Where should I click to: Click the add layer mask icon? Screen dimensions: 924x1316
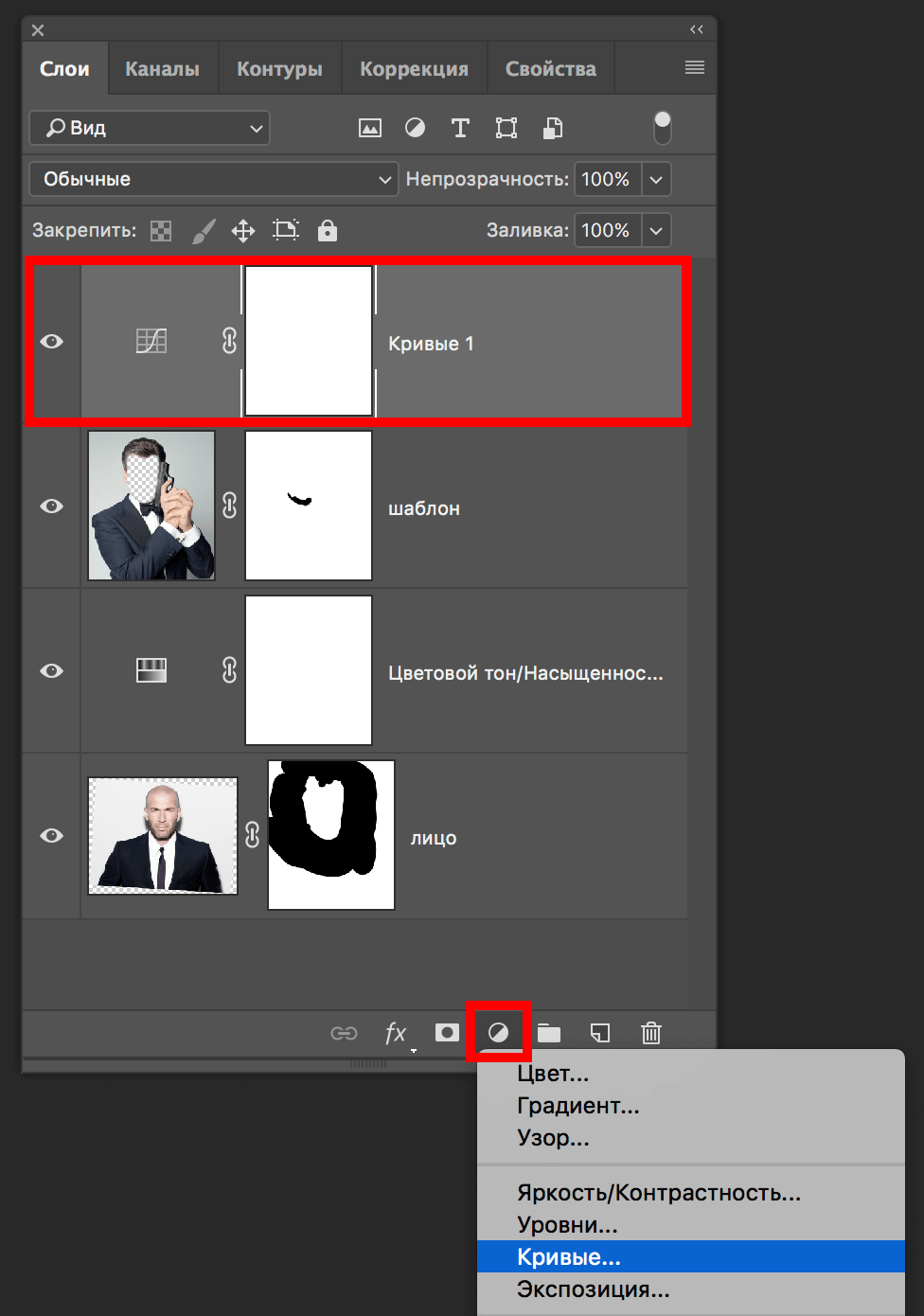447,1033
